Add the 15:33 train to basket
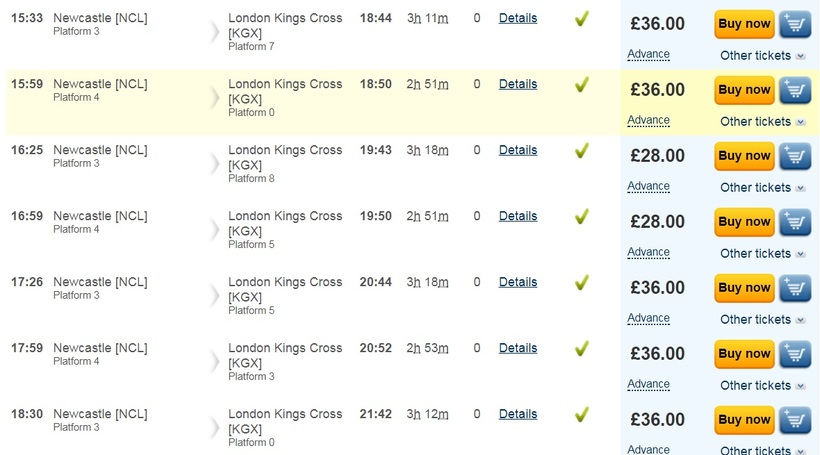 pyautogui.click(x=795, y=24)
